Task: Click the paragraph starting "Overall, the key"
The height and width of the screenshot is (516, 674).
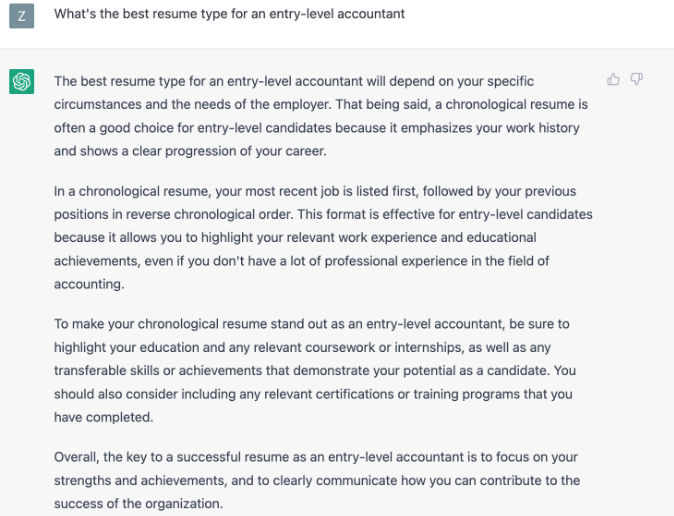Action: point(318,480)
